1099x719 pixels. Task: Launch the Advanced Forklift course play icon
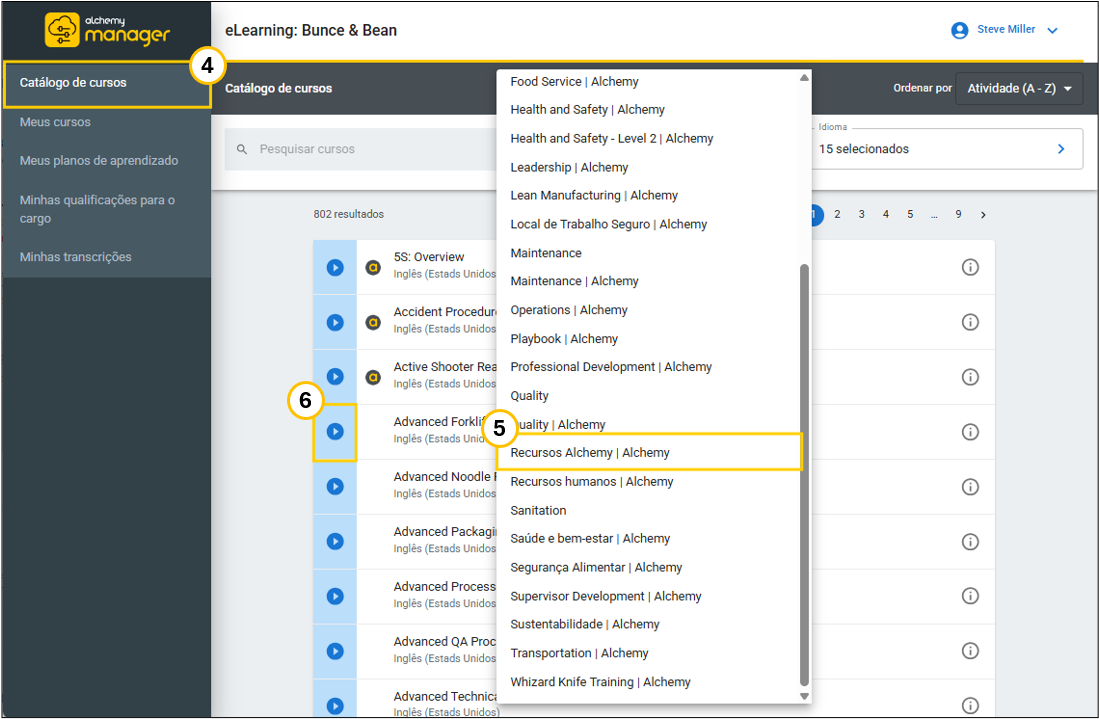pos(335,432)
